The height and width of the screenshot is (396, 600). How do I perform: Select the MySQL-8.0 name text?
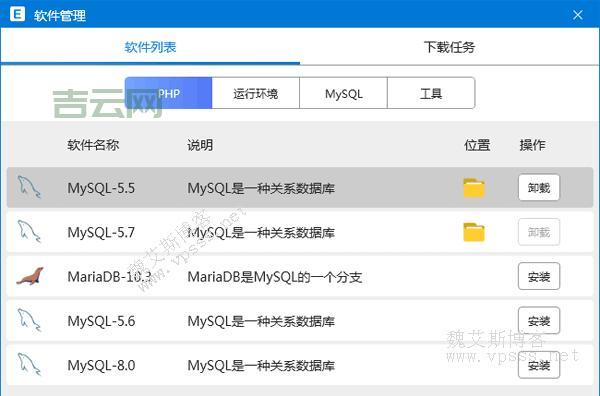101,365
